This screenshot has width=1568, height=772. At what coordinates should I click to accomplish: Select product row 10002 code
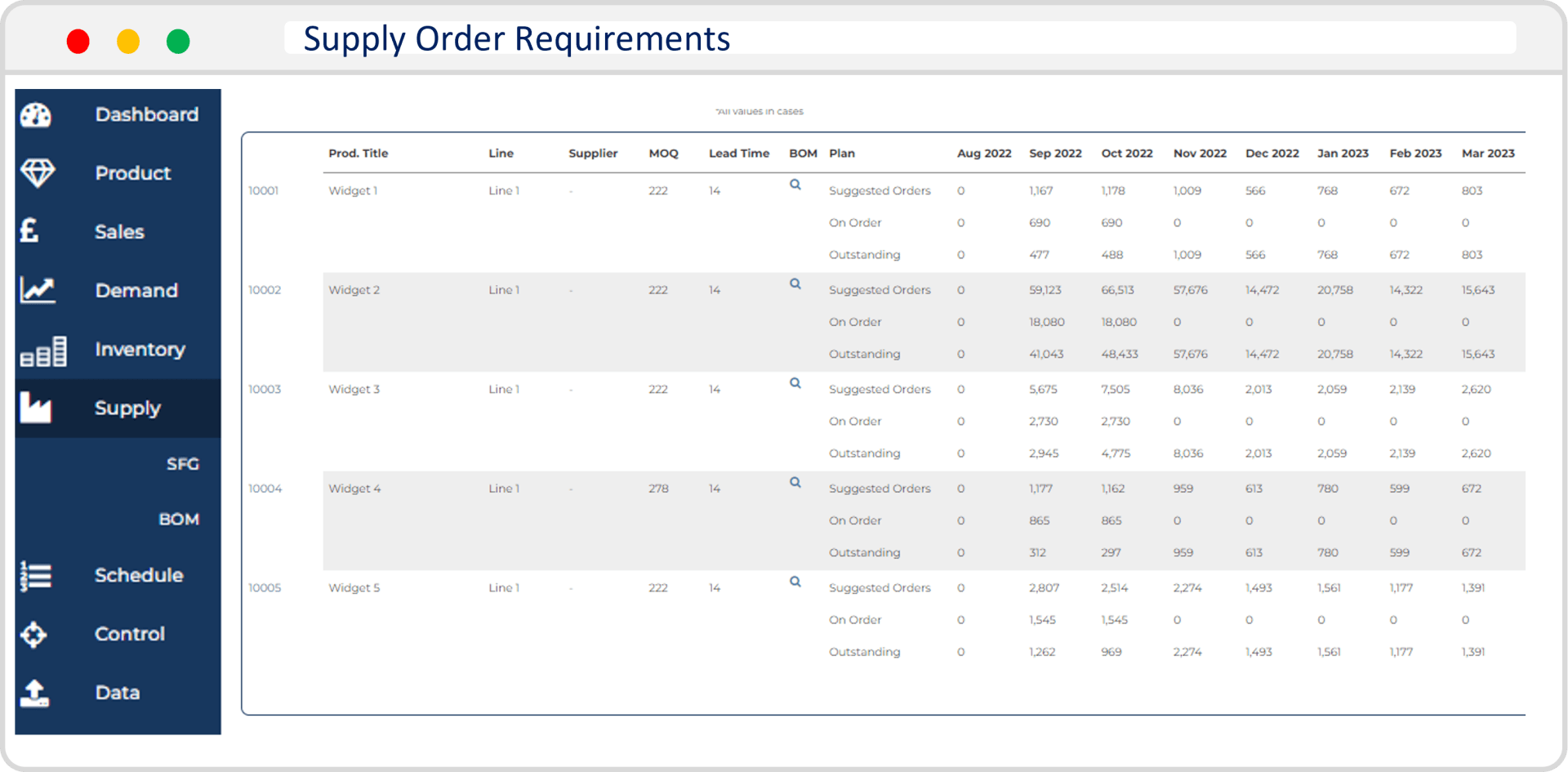[x=265, y=290]
